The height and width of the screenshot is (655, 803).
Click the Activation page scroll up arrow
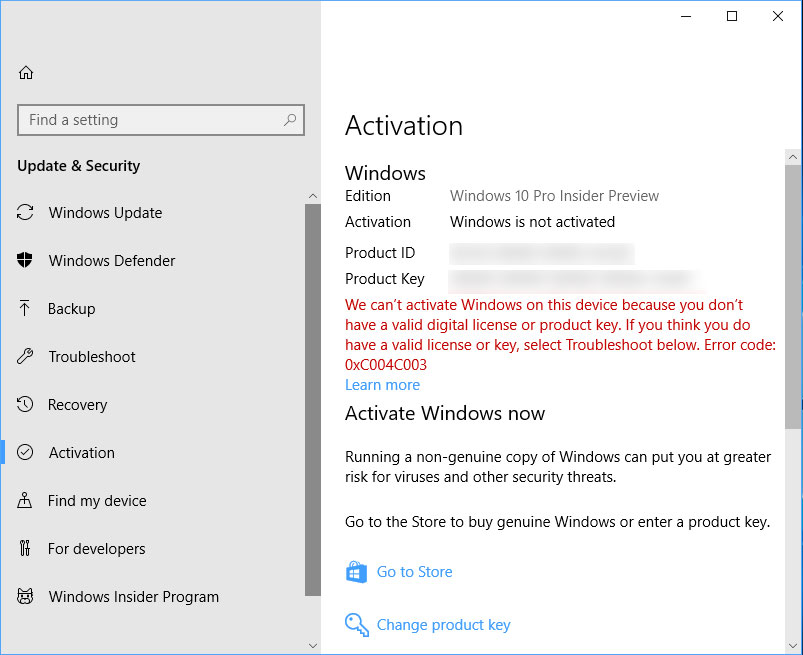793,157
